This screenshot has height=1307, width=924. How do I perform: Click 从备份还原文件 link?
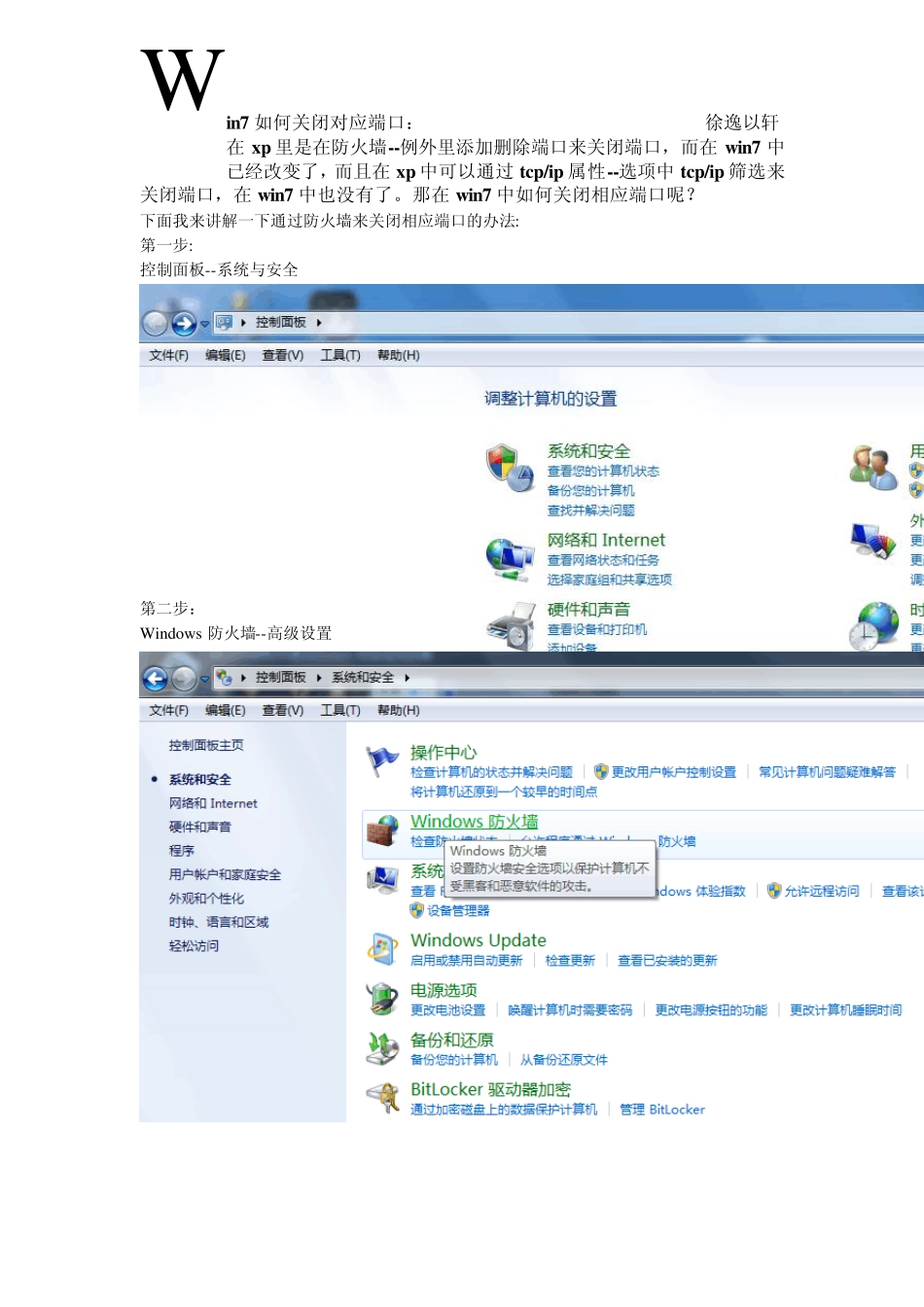pos(563,1060)
